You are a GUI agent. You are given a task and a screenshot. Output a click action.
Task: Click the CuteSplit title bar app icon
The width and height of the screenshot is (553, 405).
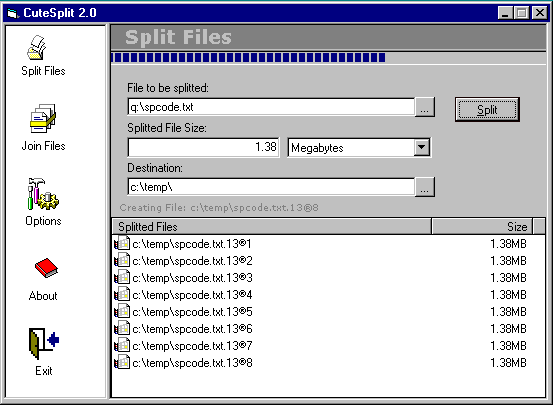point(13,13)
